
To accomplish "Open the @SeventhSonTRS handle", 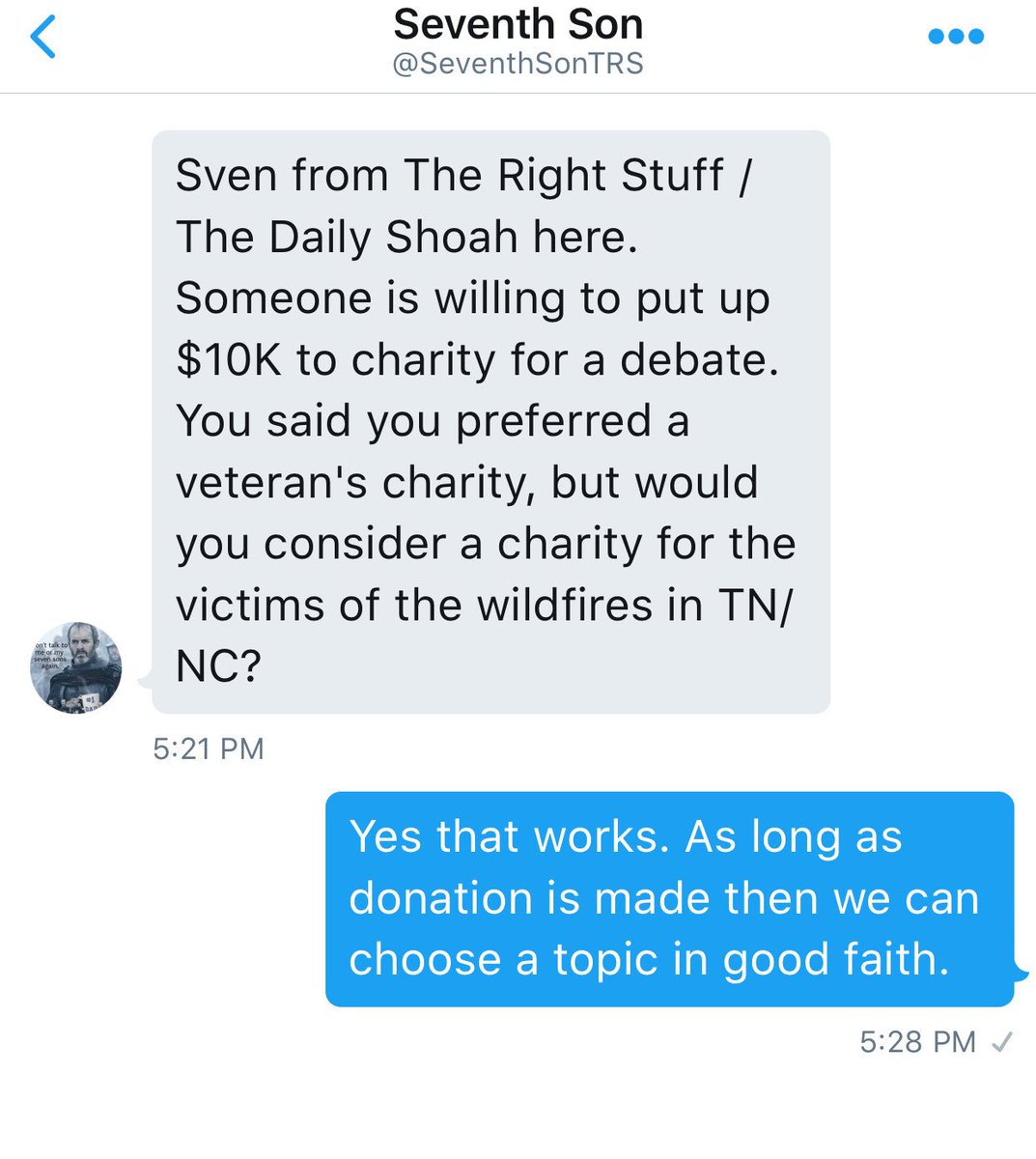I will click(x=518, y=64).
